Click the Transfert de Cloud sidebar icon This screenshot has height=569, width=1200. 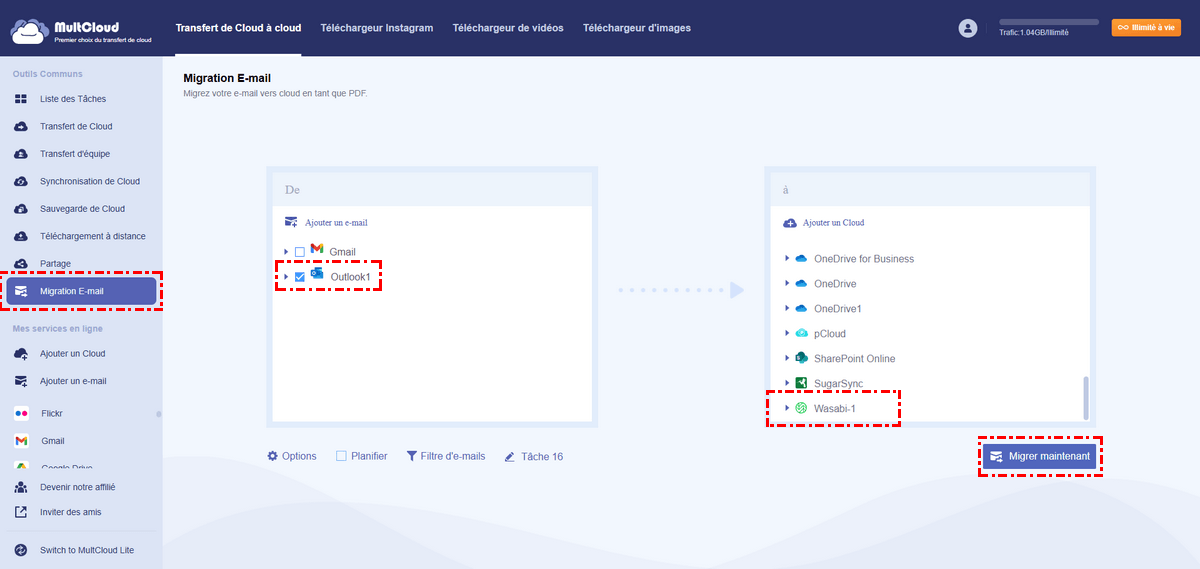pos(21,127)
